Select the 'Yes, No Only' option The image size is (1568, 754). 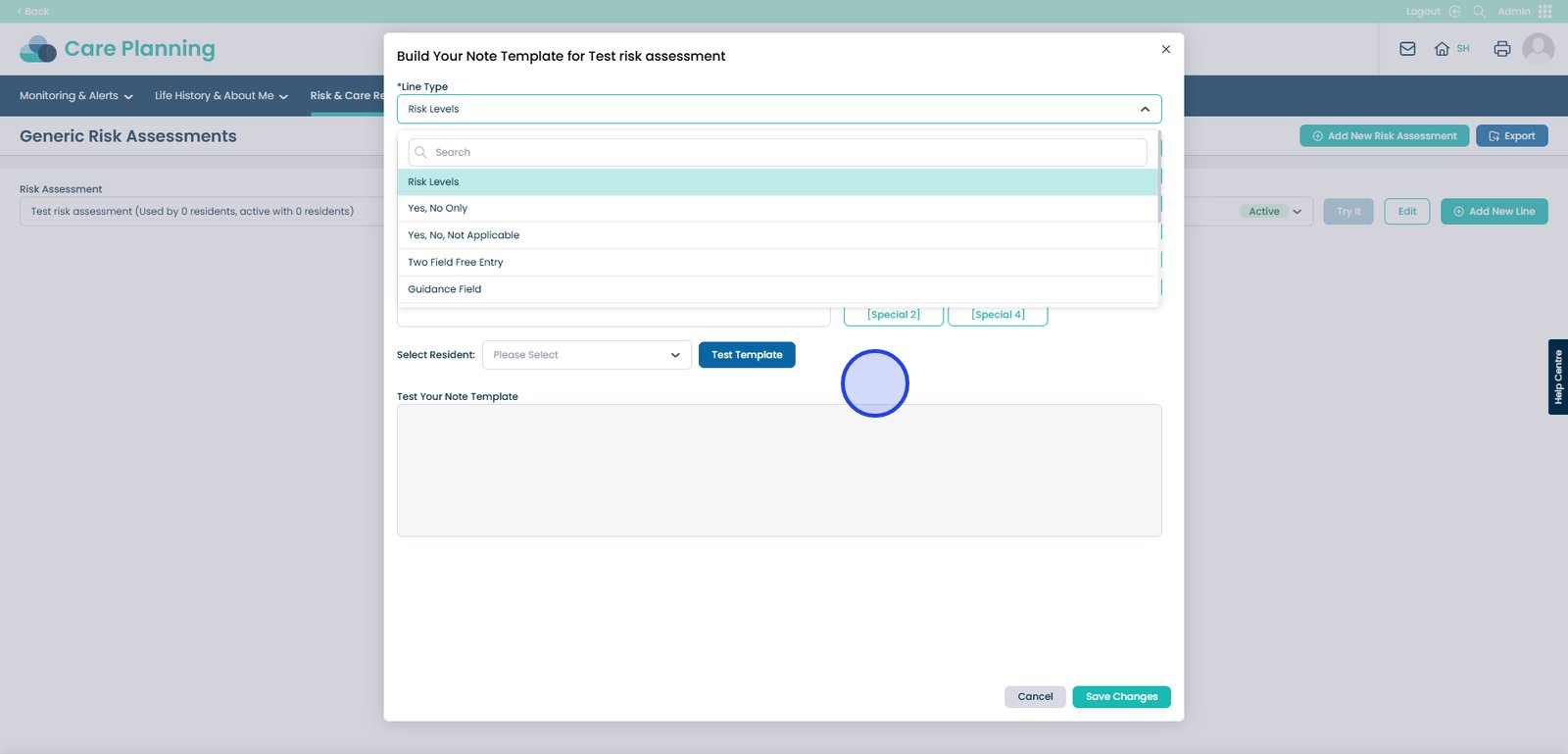[777, 208]
